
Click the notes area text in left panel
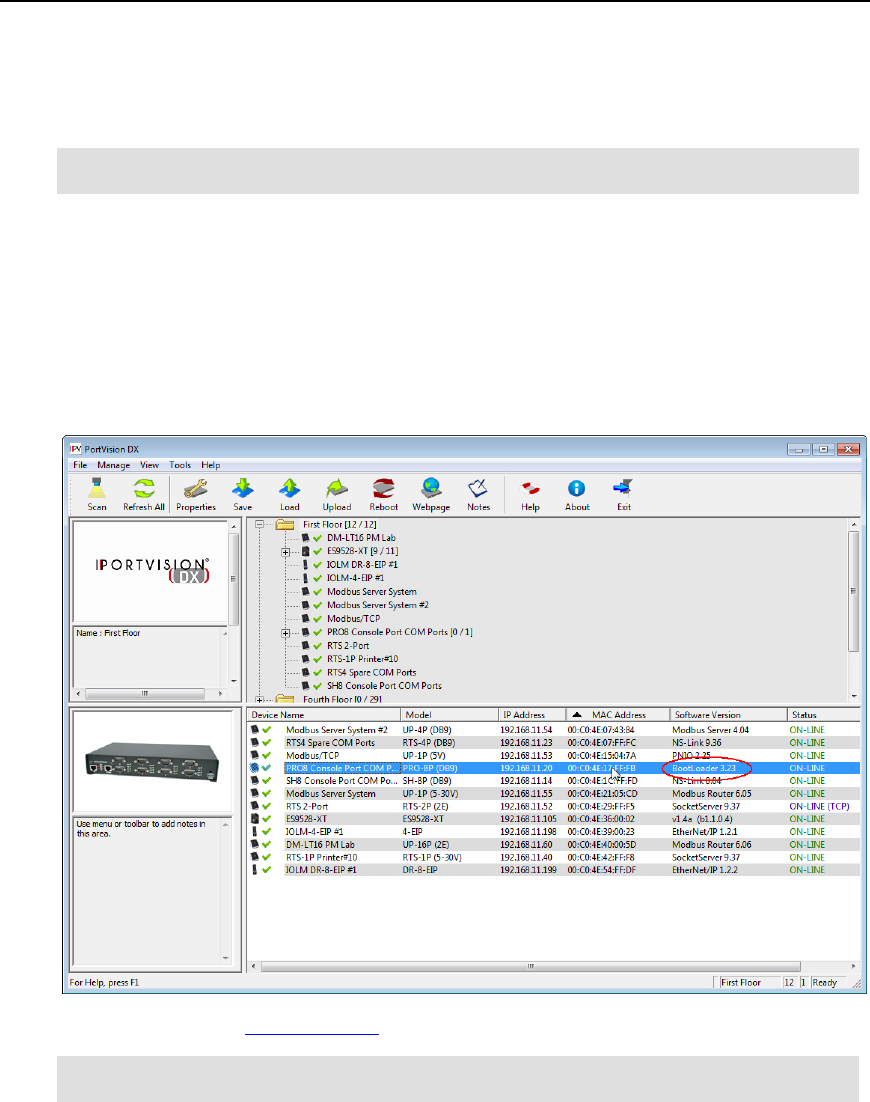coord(141,829)
